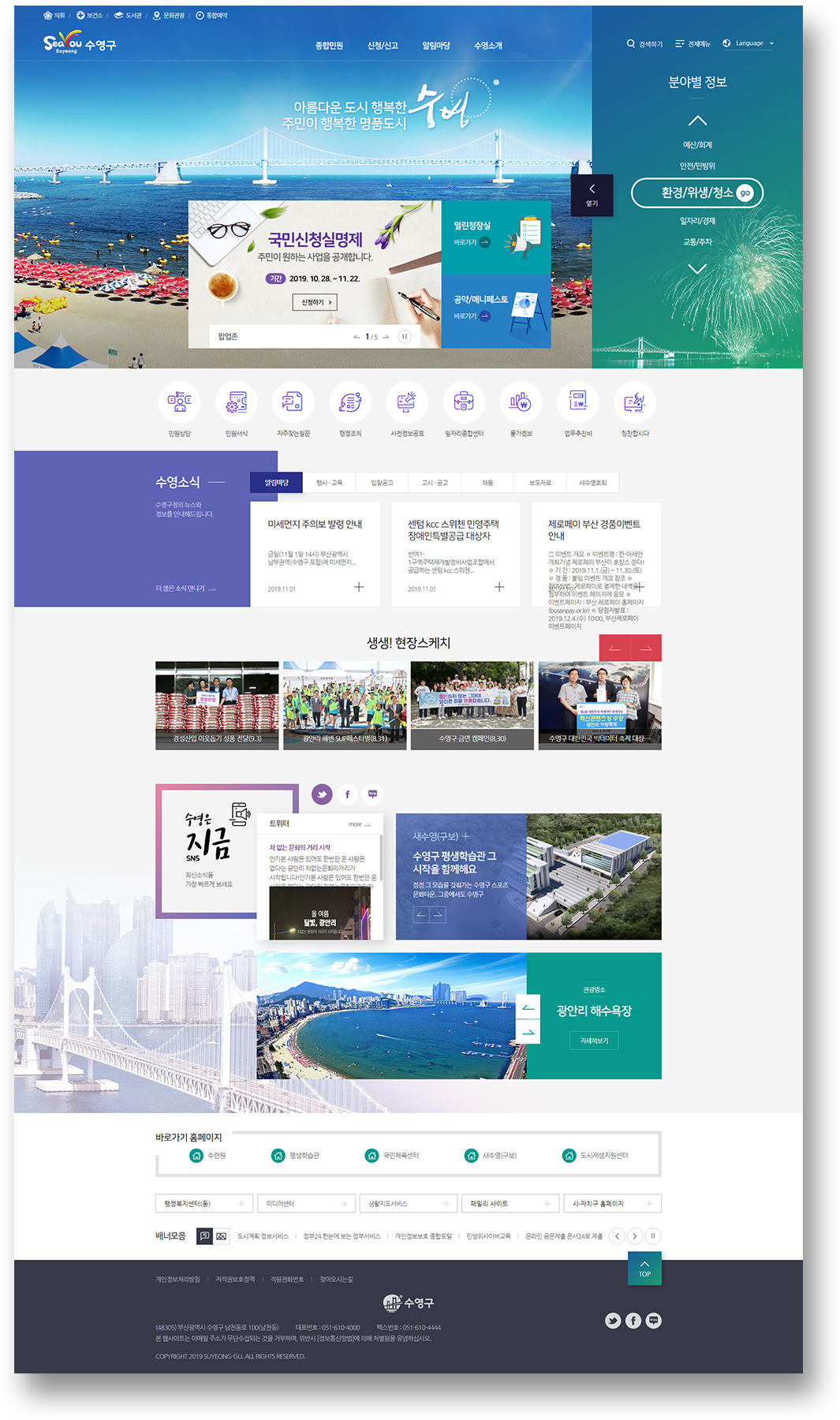Viewport: 840px width, 1420px height.
Task: Open the 종합민원 main menu
Action: pos(329,46)
